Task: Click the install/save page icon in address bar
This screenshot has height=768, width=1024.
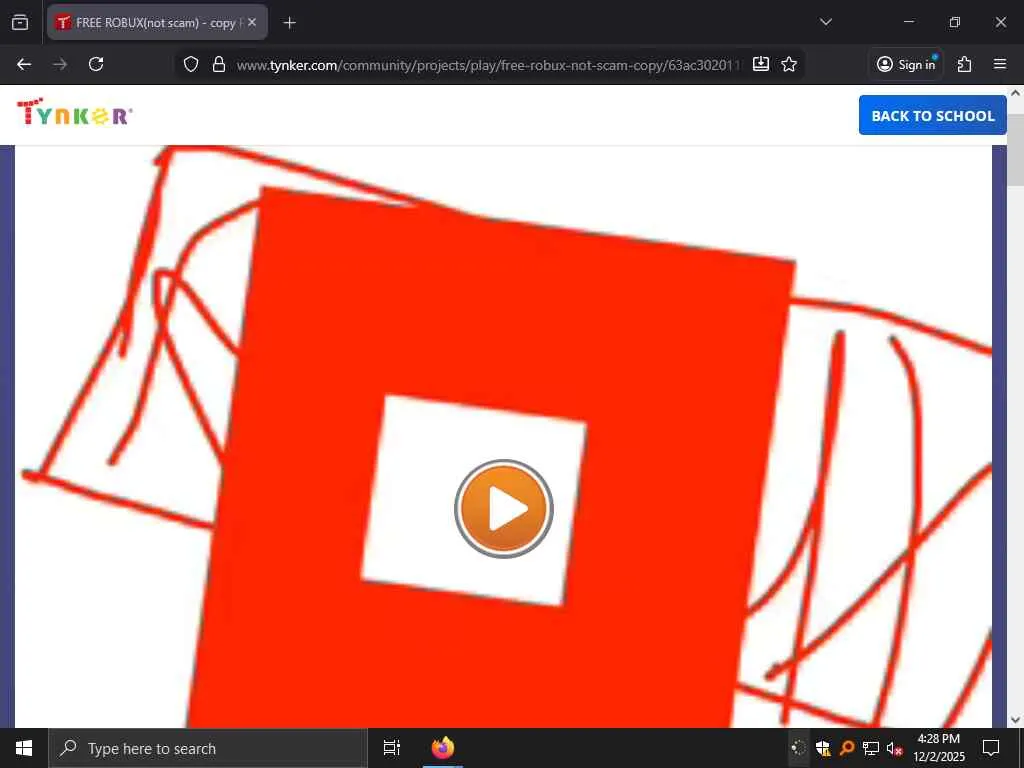Action: coord(761,64)
